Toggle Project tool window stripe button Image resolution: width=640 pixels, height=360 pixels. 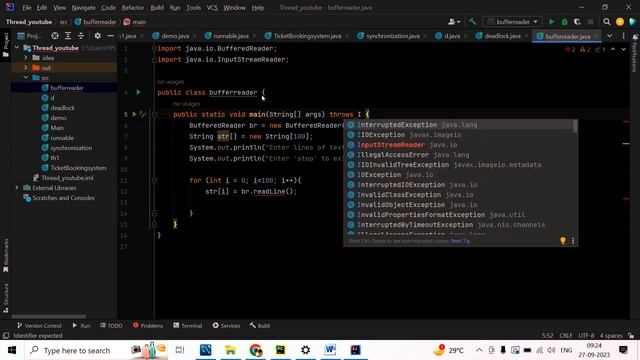pos(5,46)
